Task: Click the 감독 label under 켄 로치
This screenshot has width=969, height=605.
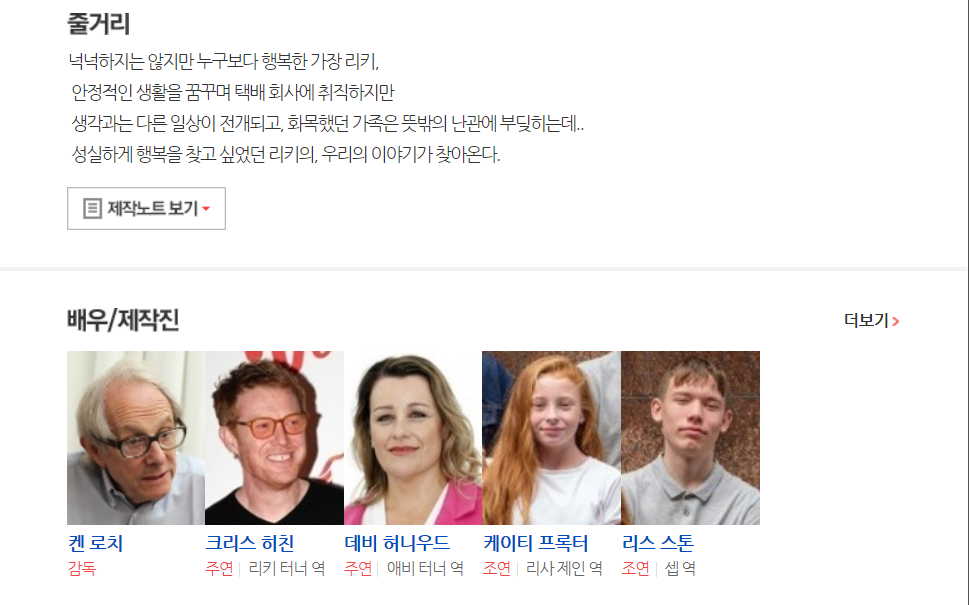Action: [82, 569]
